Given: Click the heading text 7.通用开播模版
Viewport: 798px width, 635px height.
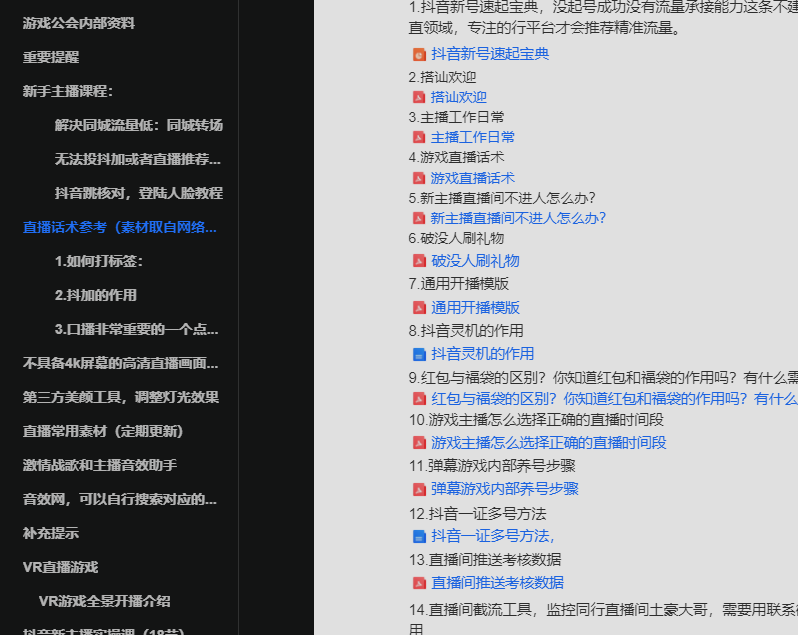Looking at the screenshot, I should (459, 284).
